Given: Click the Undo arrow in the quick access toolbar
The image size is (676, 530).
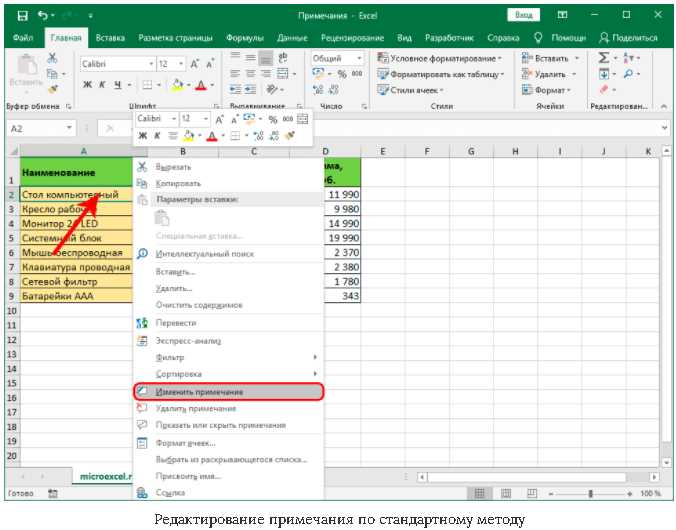Looking at the screenshot, I should tap(42, 16).
